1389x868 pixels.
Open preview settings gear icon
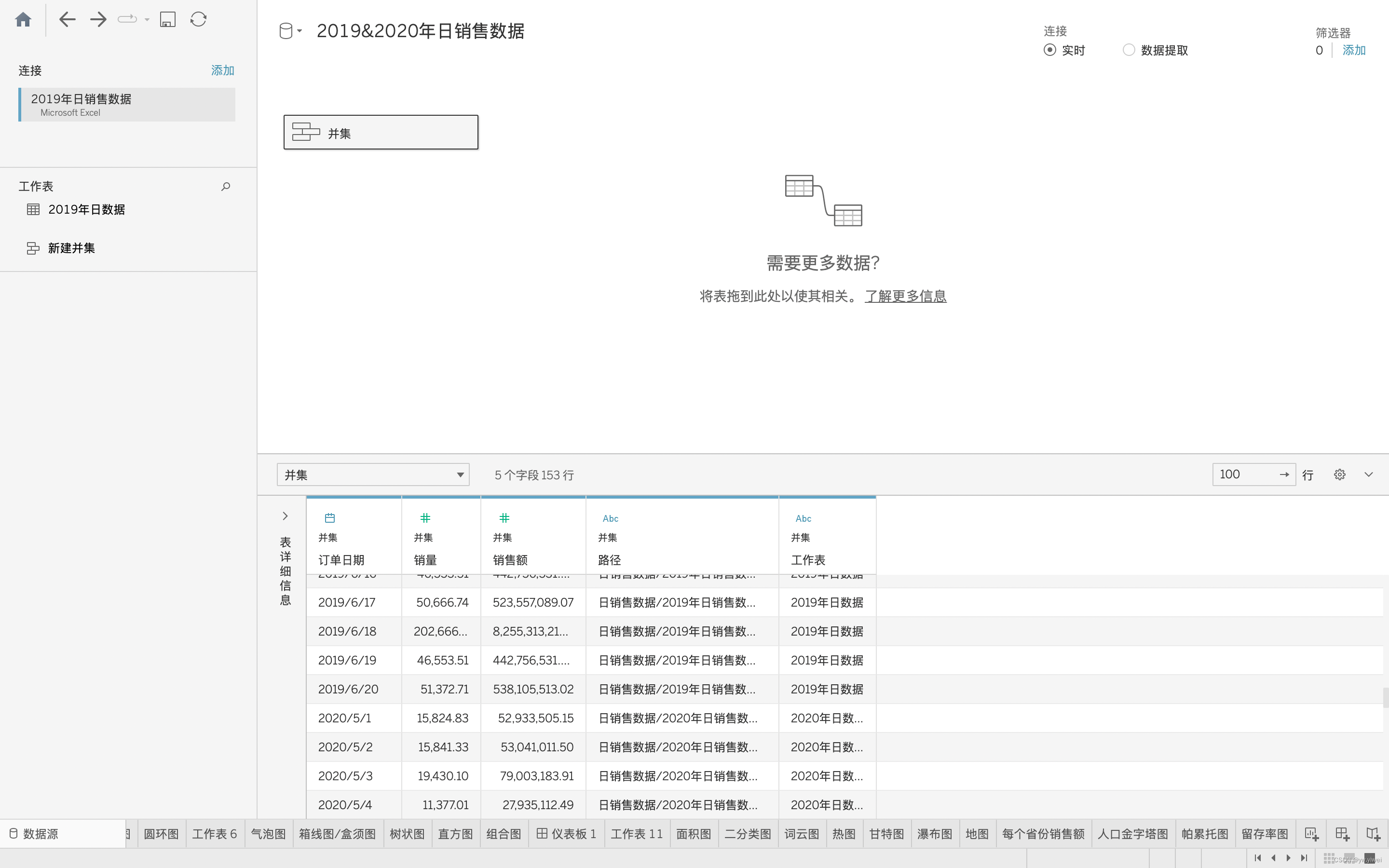point(1340,475)
